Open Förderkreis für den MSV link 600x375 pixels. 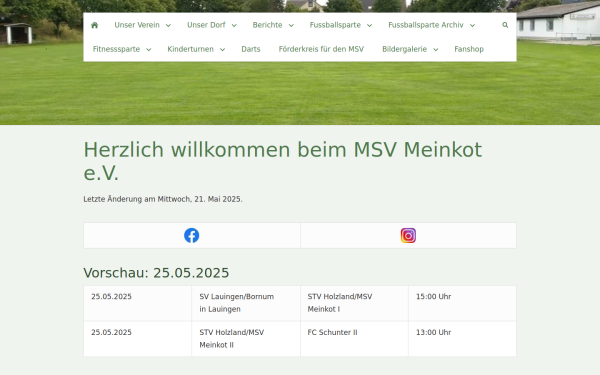(x=321, y=49)
